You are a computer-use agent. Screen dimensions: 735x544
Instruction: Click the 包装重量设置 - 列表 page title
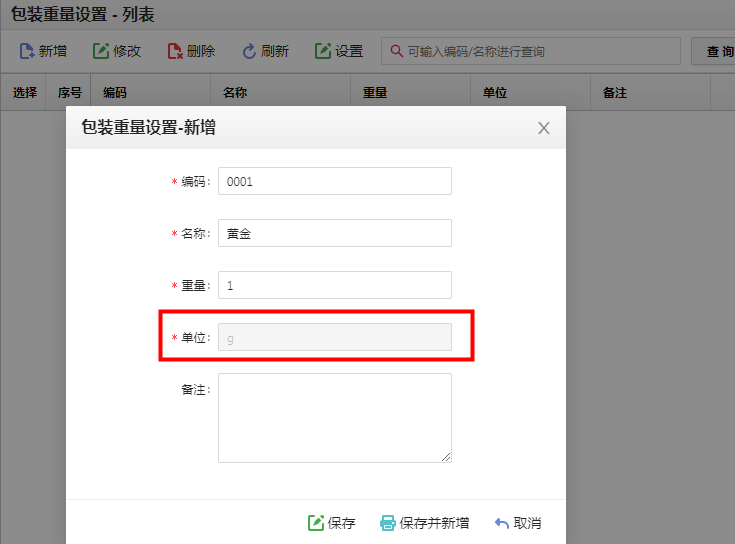[82, 15]
